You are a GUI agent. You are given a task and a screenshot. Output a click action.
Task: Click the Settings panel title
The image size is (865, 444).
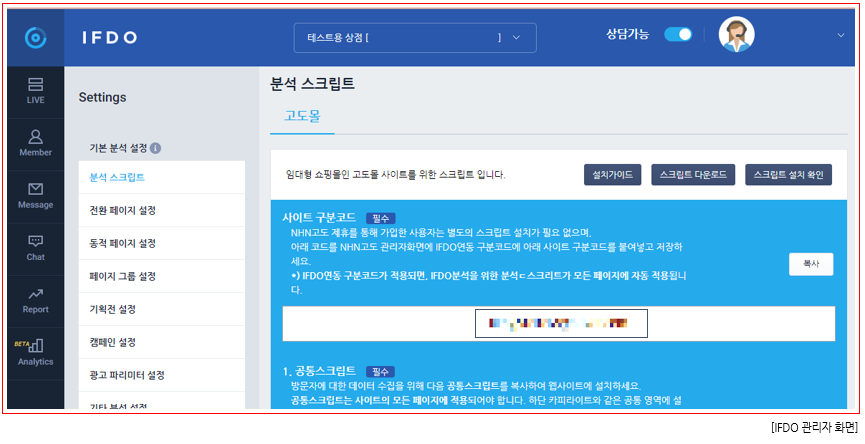click(103, 98)
